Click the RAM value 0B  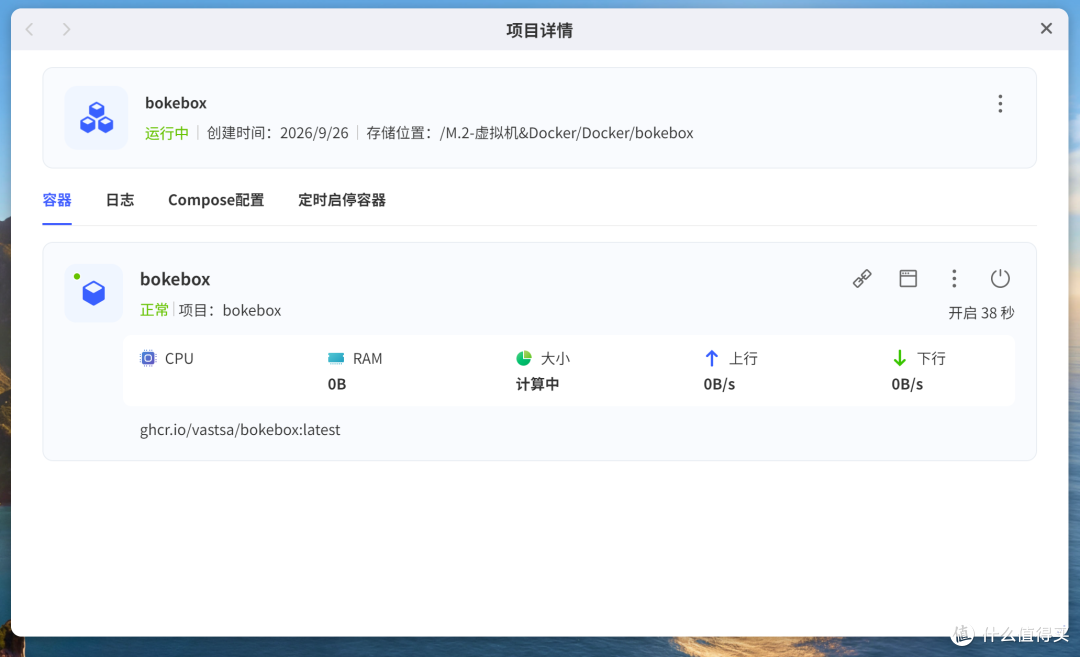pos(337,384)
